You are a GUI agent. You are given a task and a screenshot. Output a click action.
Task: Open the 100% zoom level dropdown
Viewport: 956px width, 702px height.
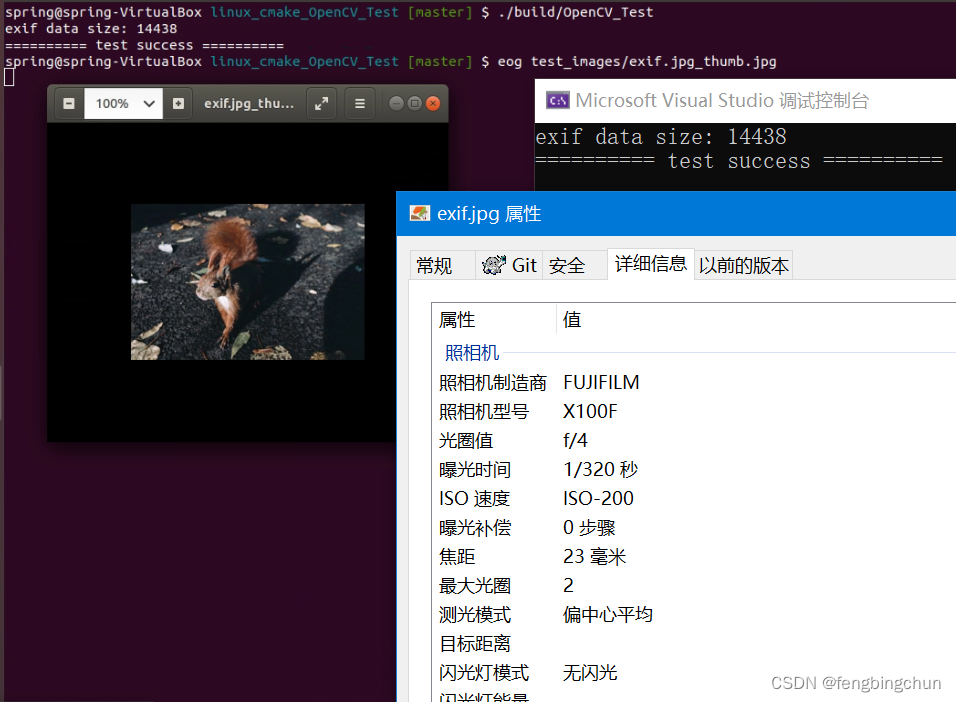[x=123, y=103]
